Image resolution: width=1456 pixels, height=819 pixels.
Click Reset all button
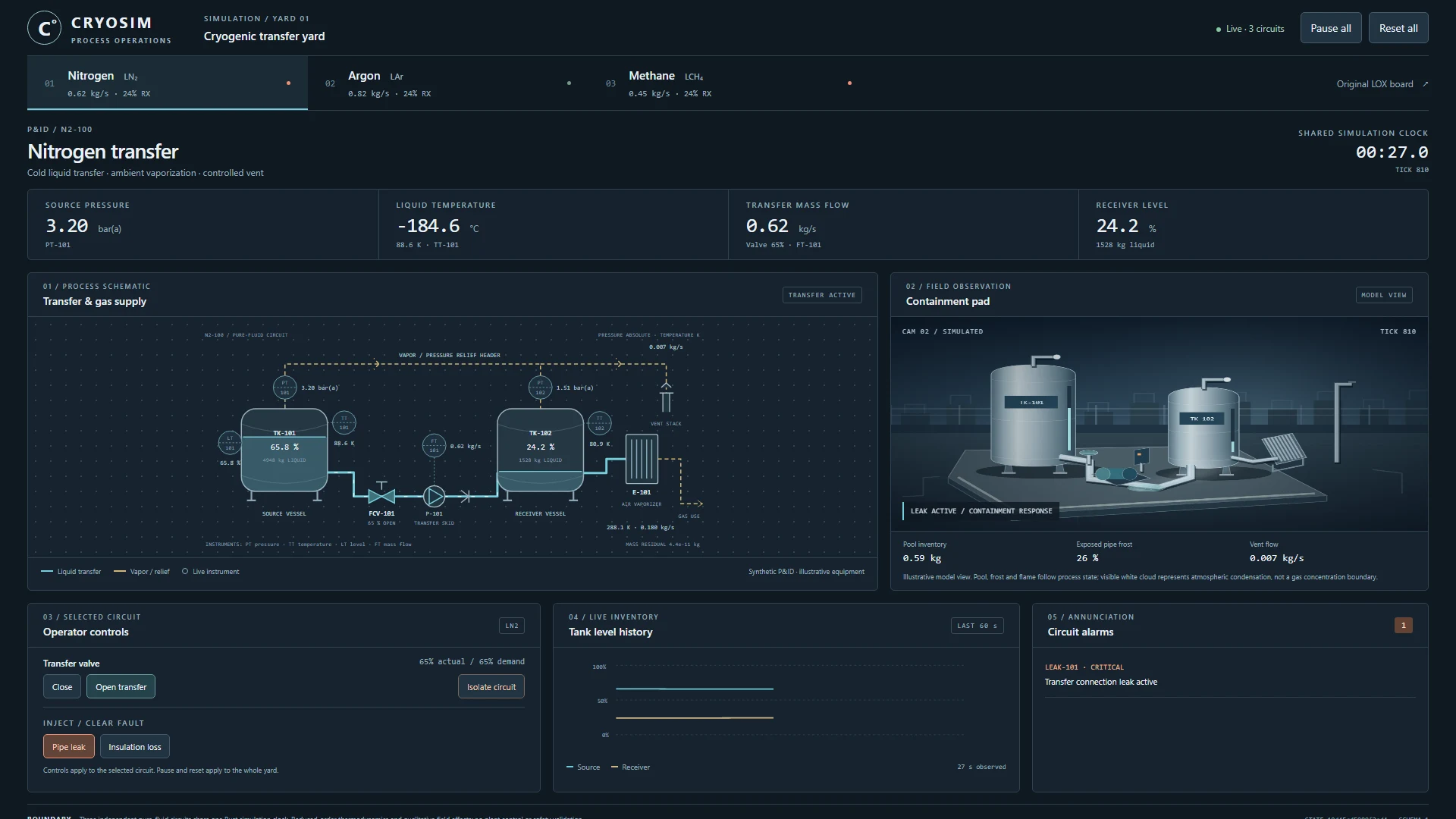pyautogui.click(x=1398, y=28)
